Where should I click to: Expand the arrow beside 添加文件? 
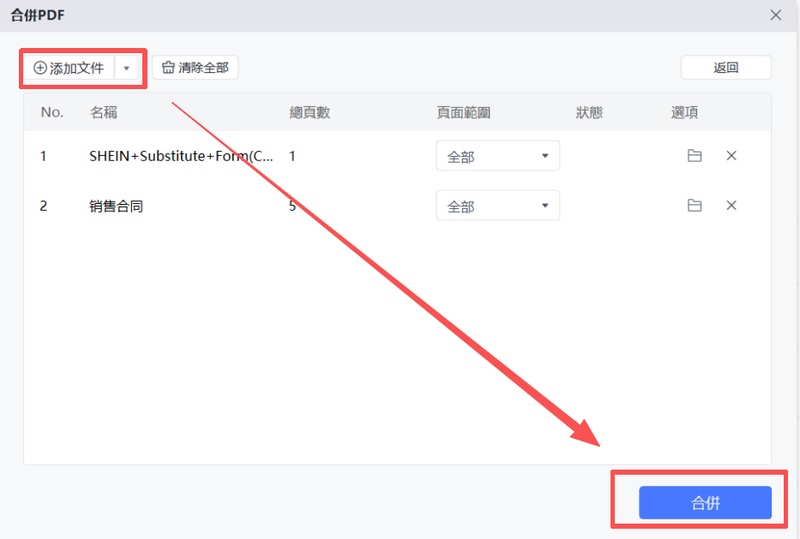(126, 68)
